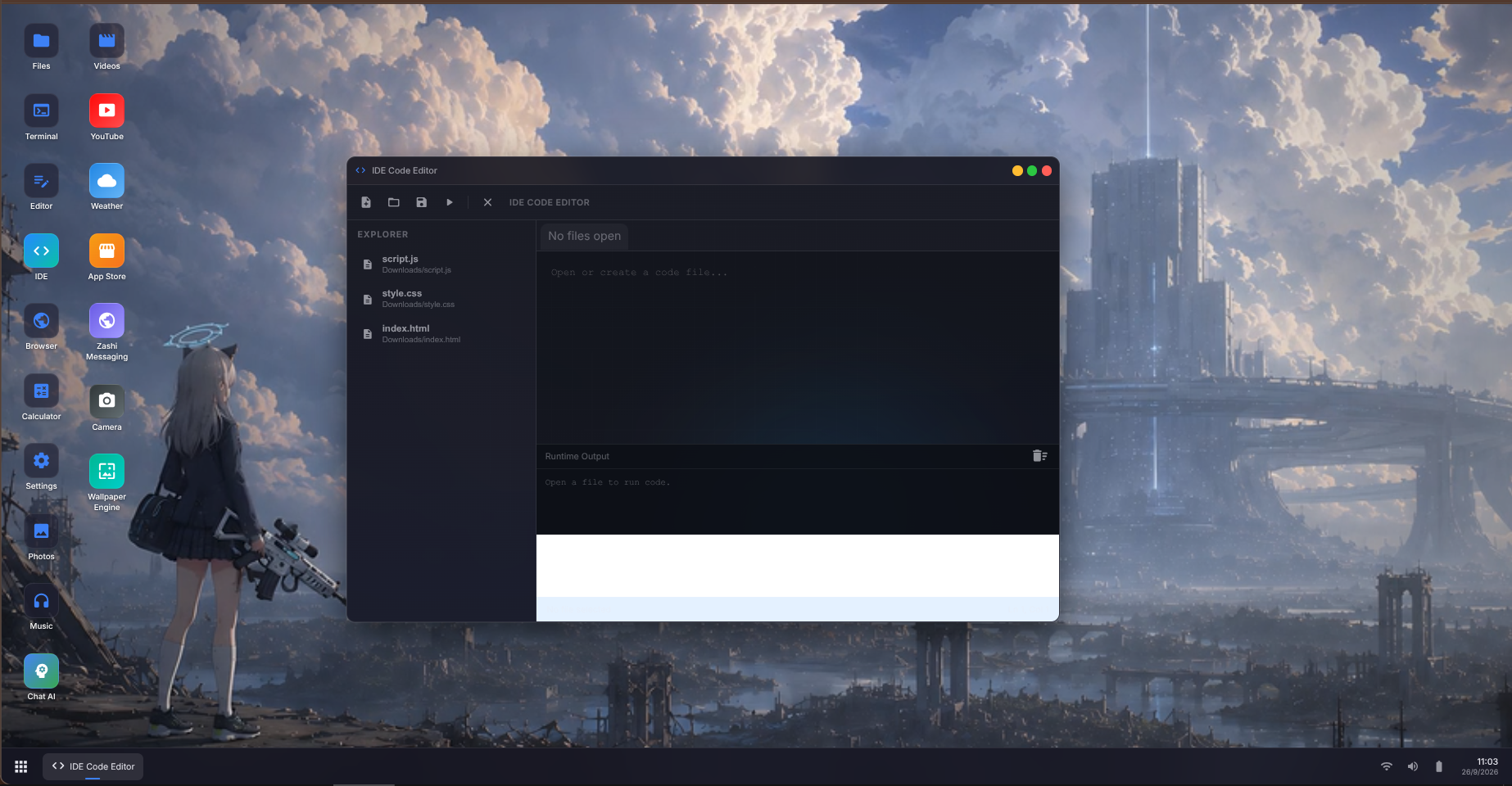1512x786 pixels.
Task: Launch YouTube from the desktop
Action: 106,118
